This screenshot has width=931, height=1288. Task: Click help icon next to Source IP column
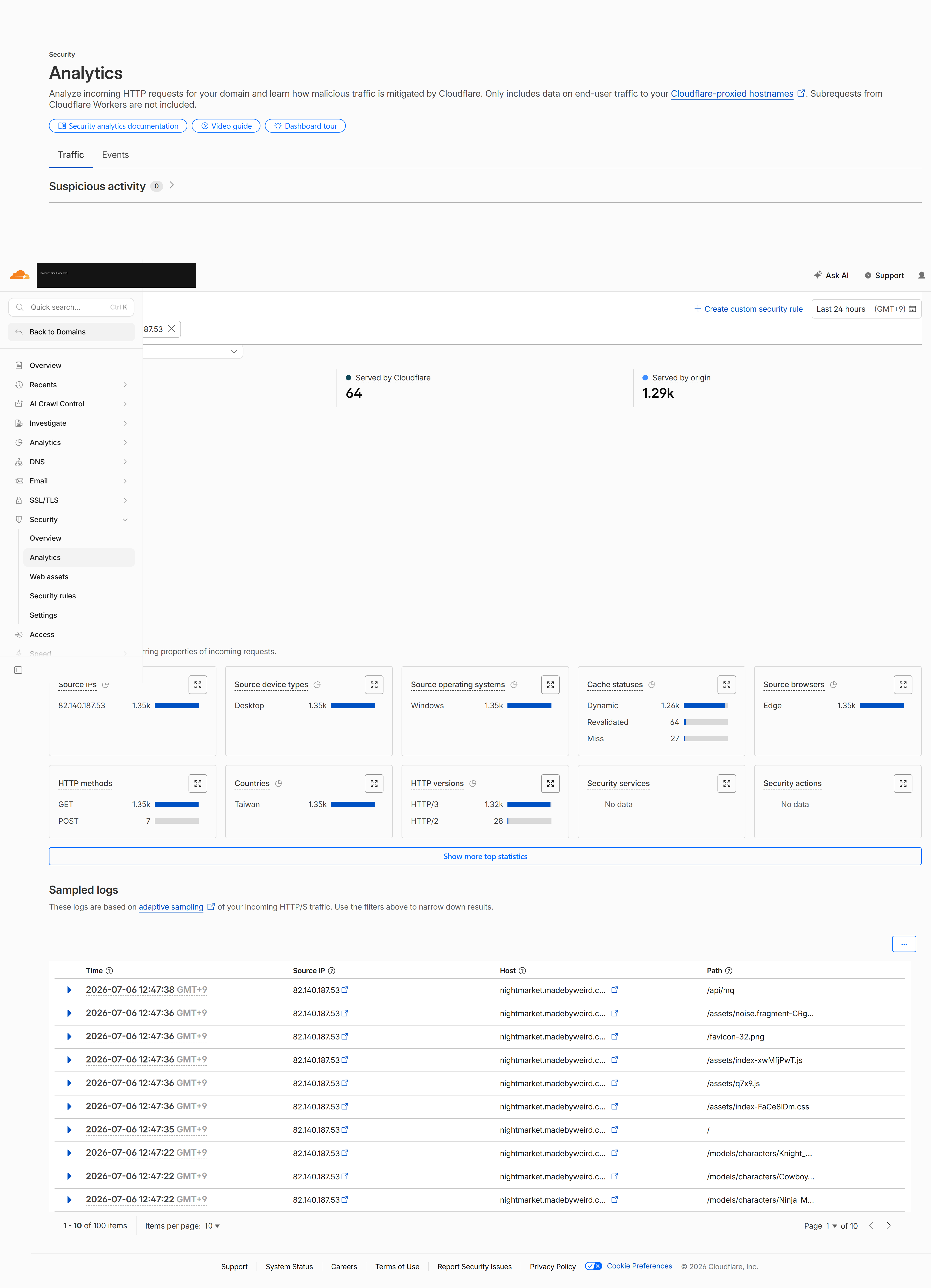pos(332,970)
